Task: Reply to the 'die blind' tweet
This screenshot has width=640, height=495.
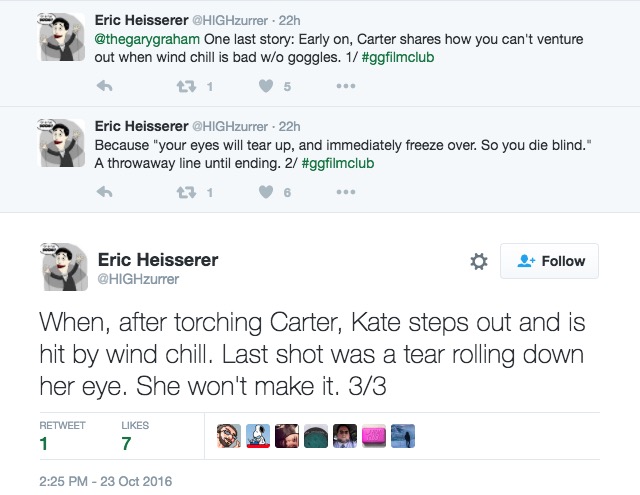Action: point(104,192)
